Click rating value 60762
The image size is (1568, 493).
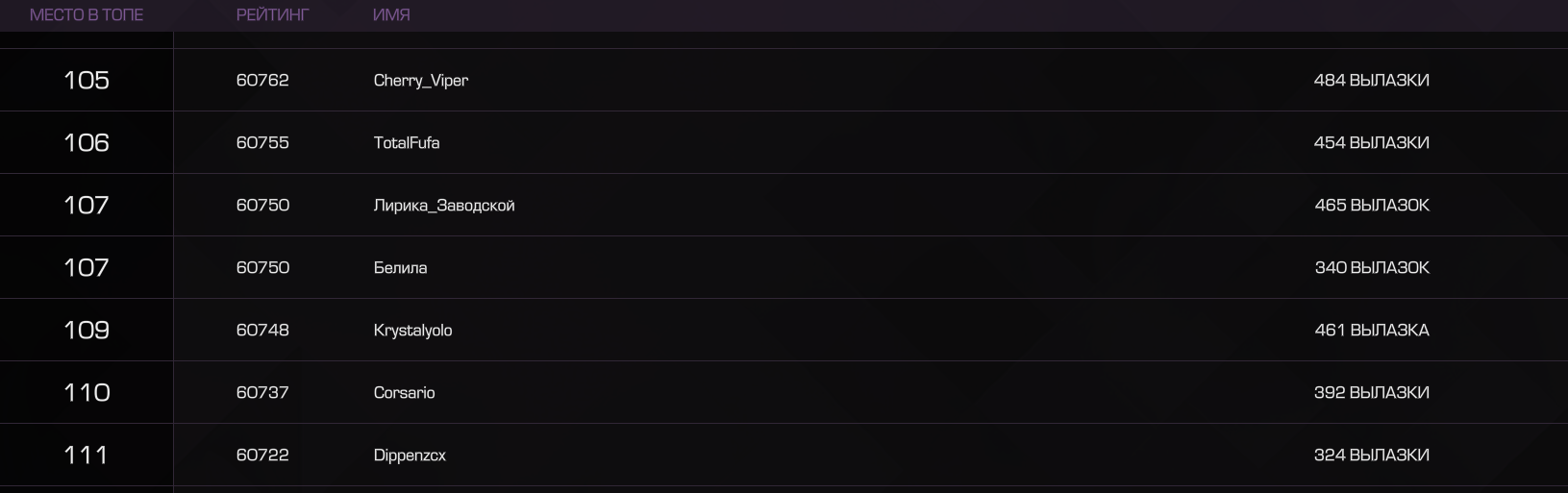[262, 81]
